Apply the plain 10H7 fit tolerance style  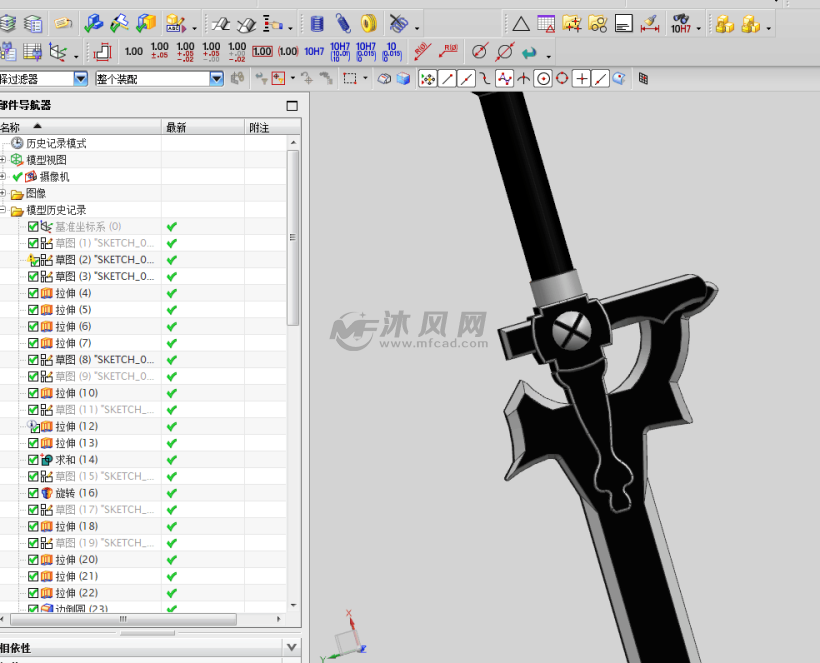tap(314, 51)
